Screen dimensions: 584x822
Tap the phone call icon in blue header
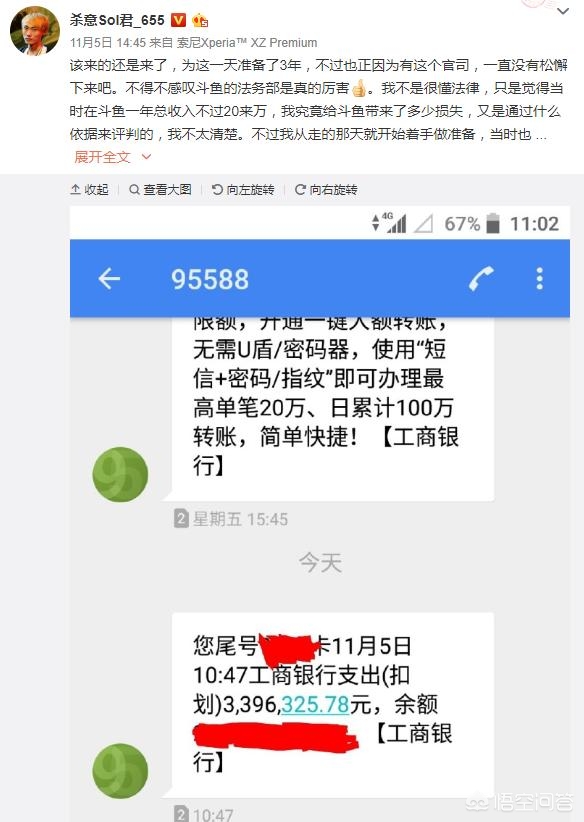pos(481,278)
